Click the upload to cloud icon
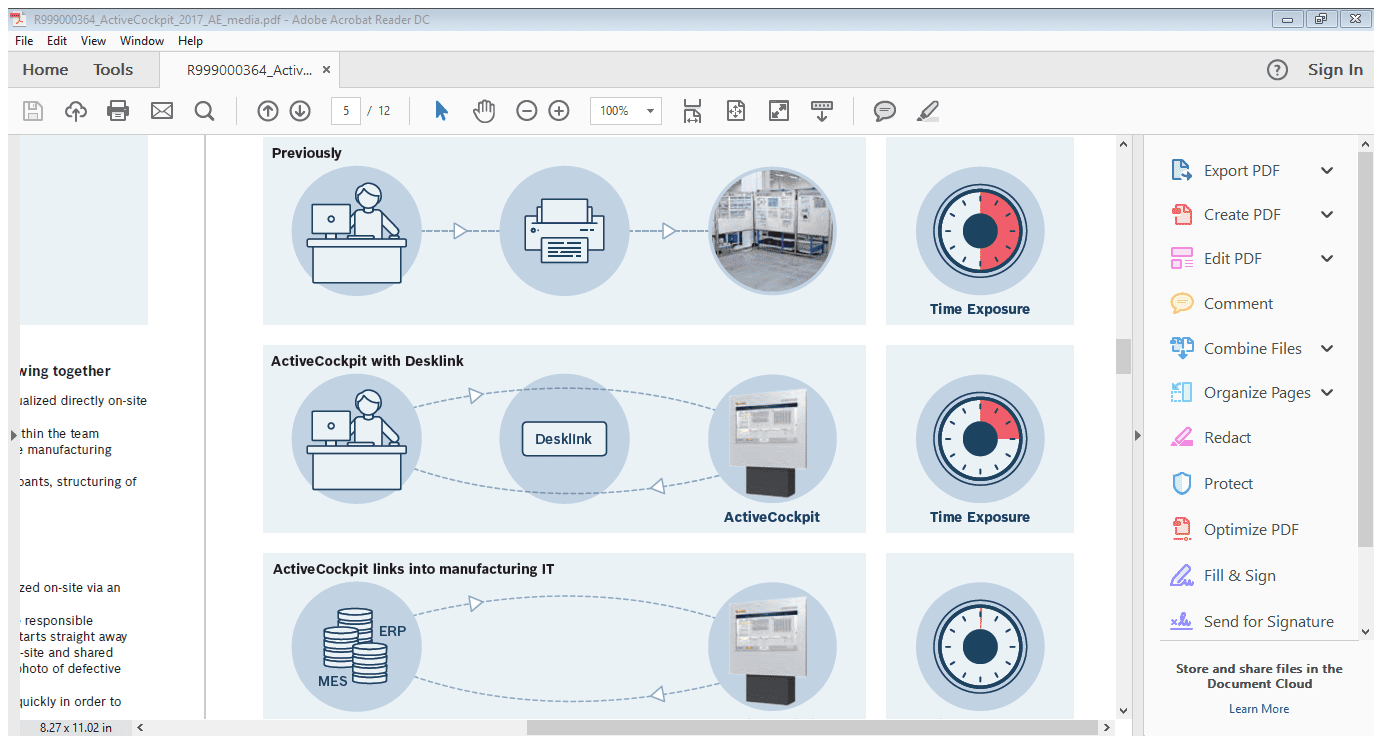Image resolution: width=1382 pixels, height=744 pixels. pyautogui.click(x=76, y=111)
